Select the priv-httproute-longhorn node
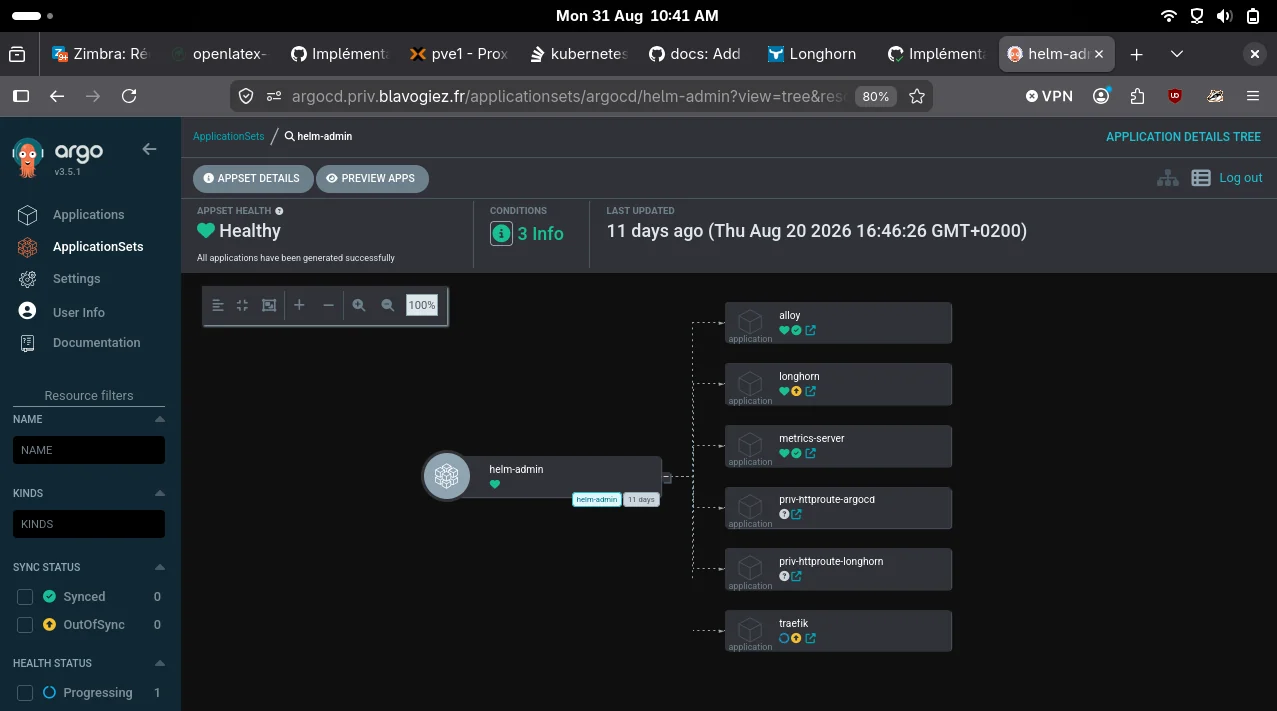Viewport: 1277px width, 711px height. click(x=838, y=569)
